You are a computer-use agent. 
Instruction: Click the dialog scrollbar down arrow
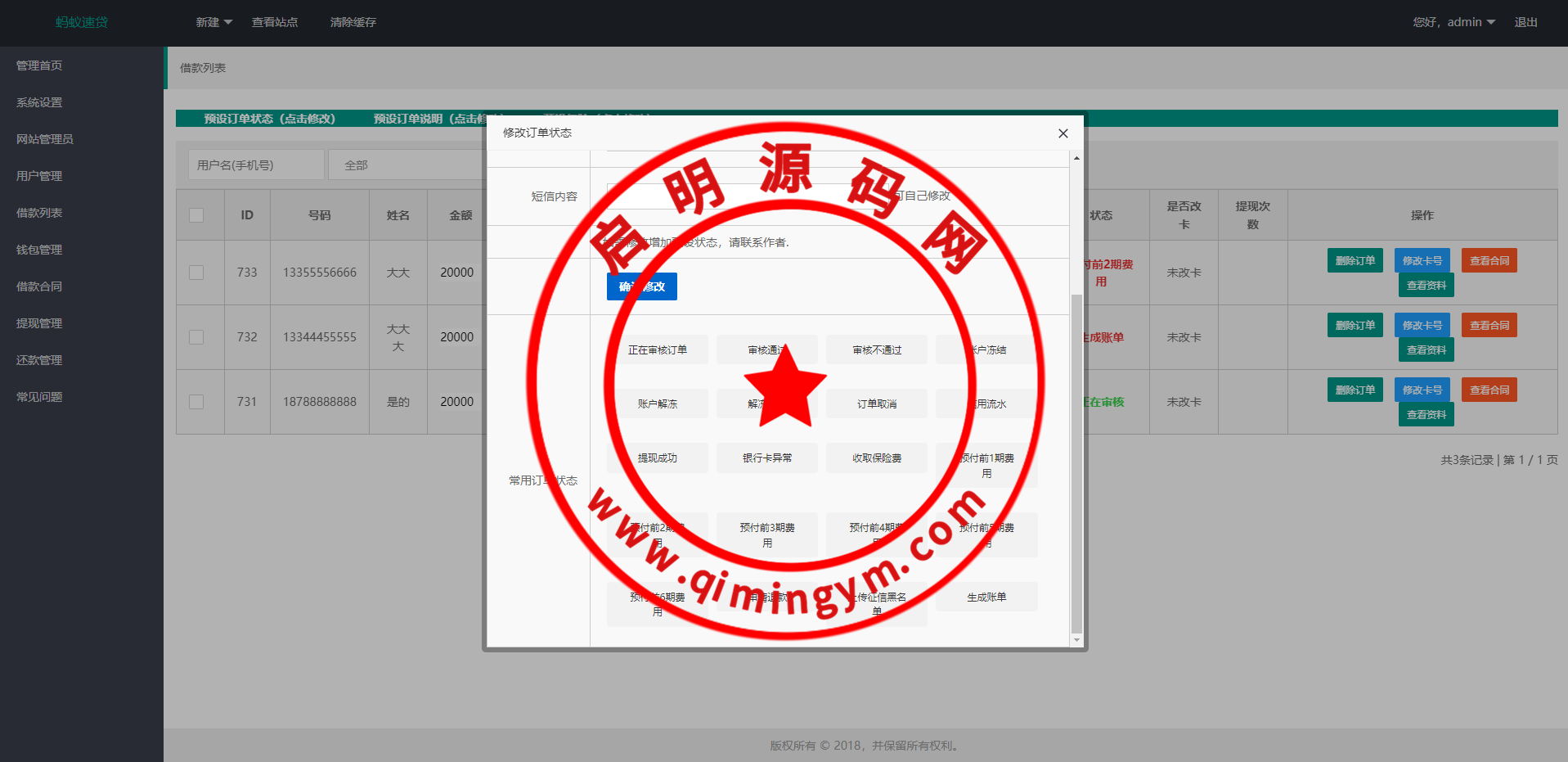(1076, 640)
